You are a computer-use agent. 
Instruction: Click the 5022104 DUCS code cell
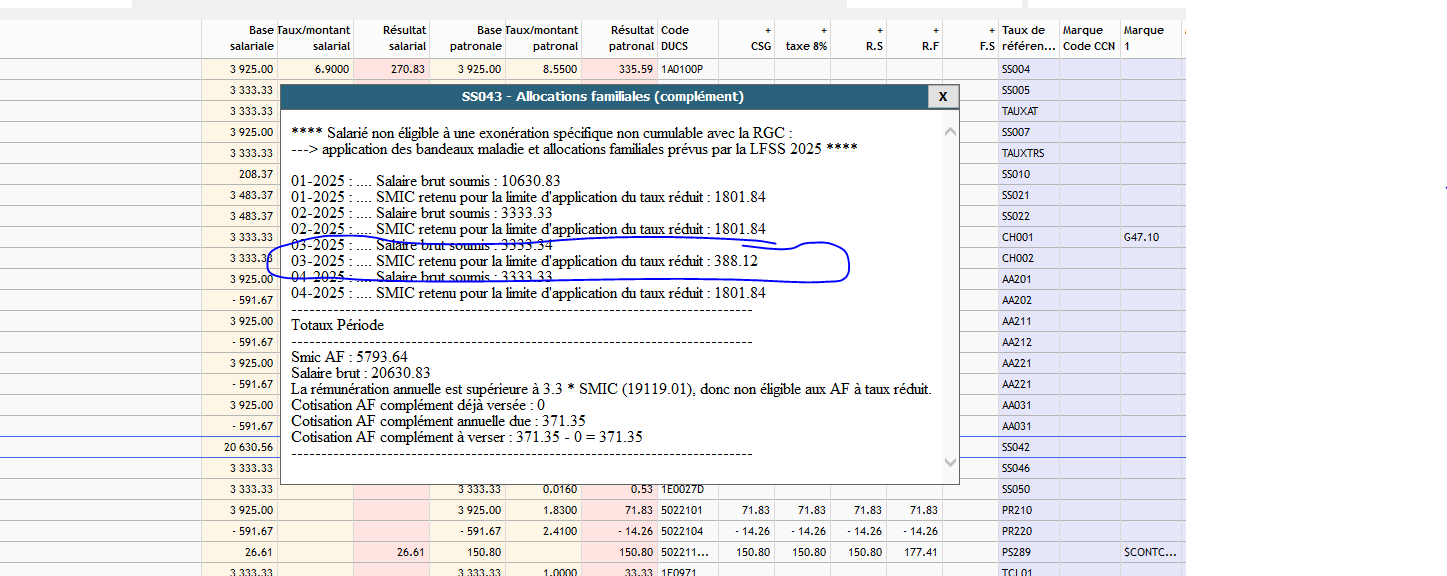point(688,531)
